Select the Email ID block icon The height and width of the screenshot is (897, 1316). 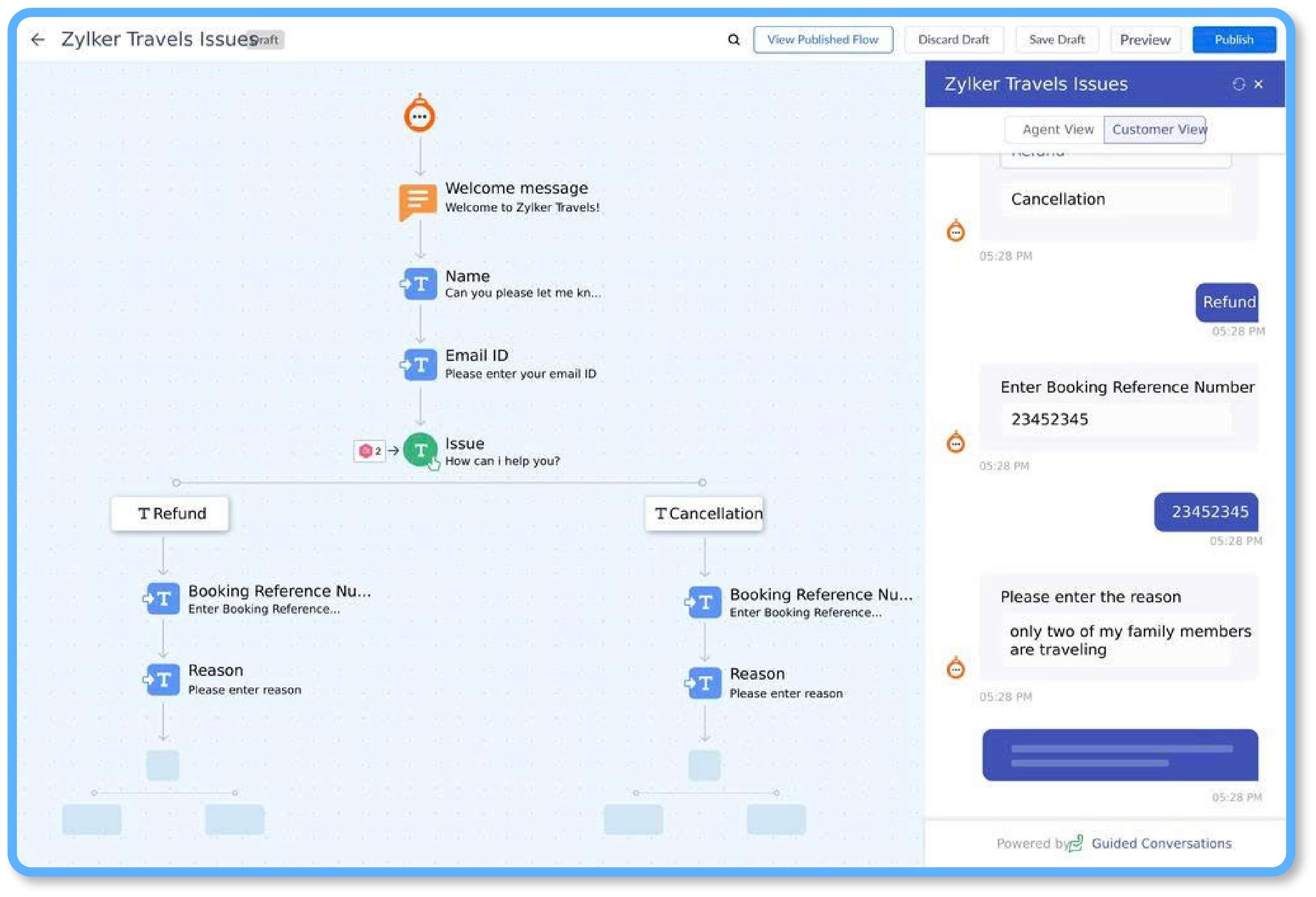click(420, 364)
